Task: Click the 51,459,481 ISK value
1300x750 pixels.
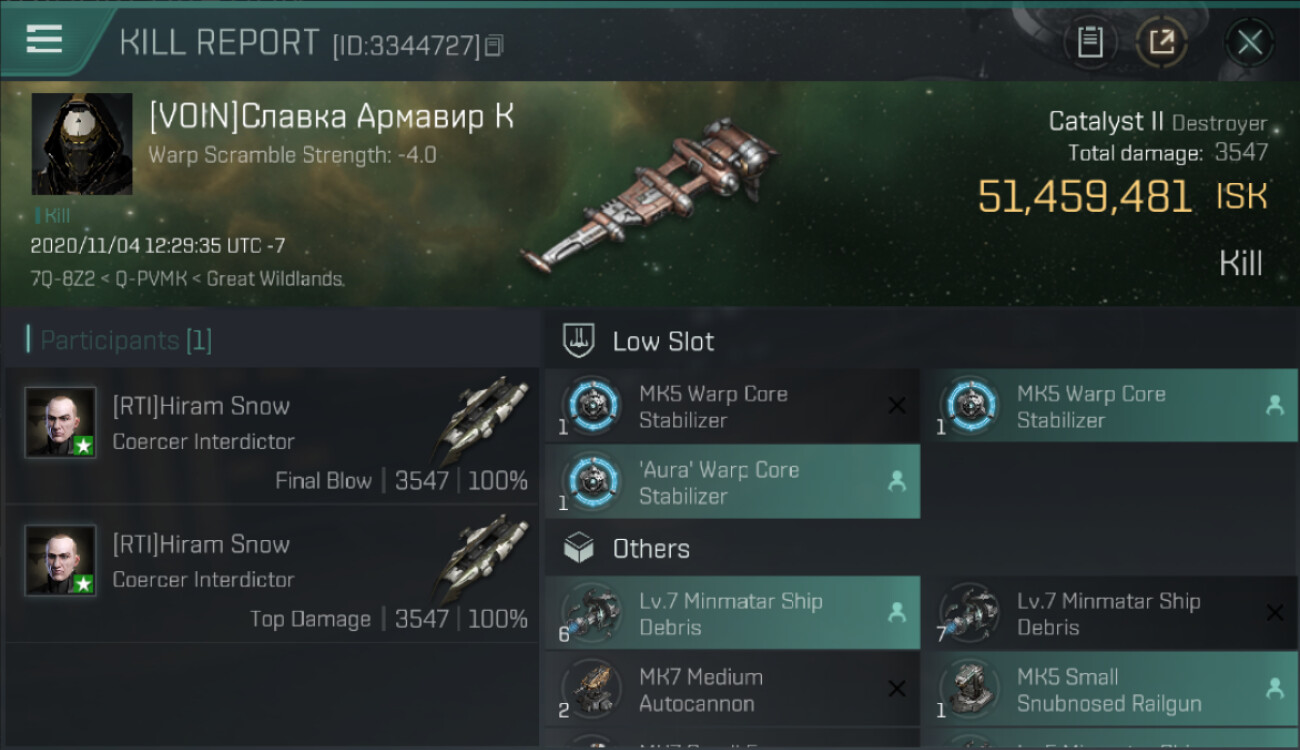Action: [x=1084, y=197]
